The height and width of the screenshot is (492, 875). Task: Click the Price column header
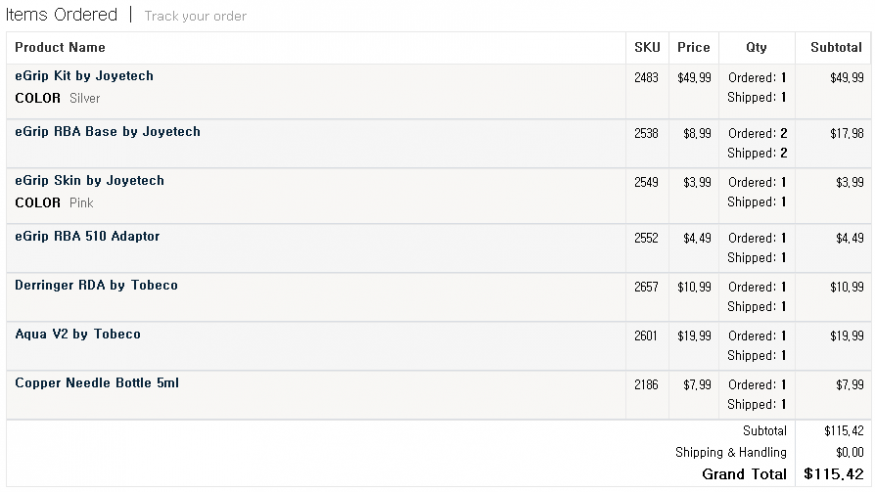(694, 47)
